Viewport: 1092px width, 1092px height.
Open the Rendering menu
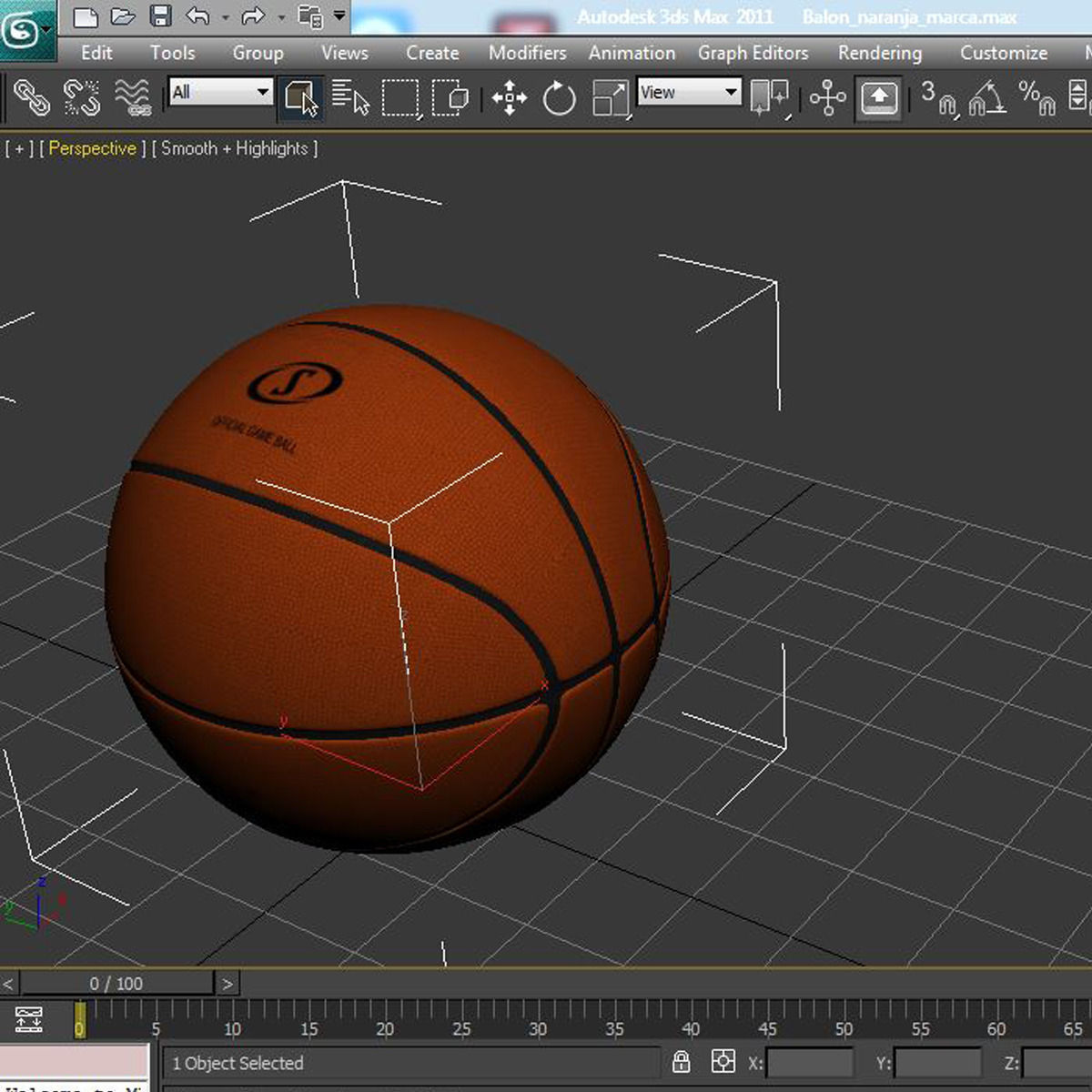coord(880,53)
